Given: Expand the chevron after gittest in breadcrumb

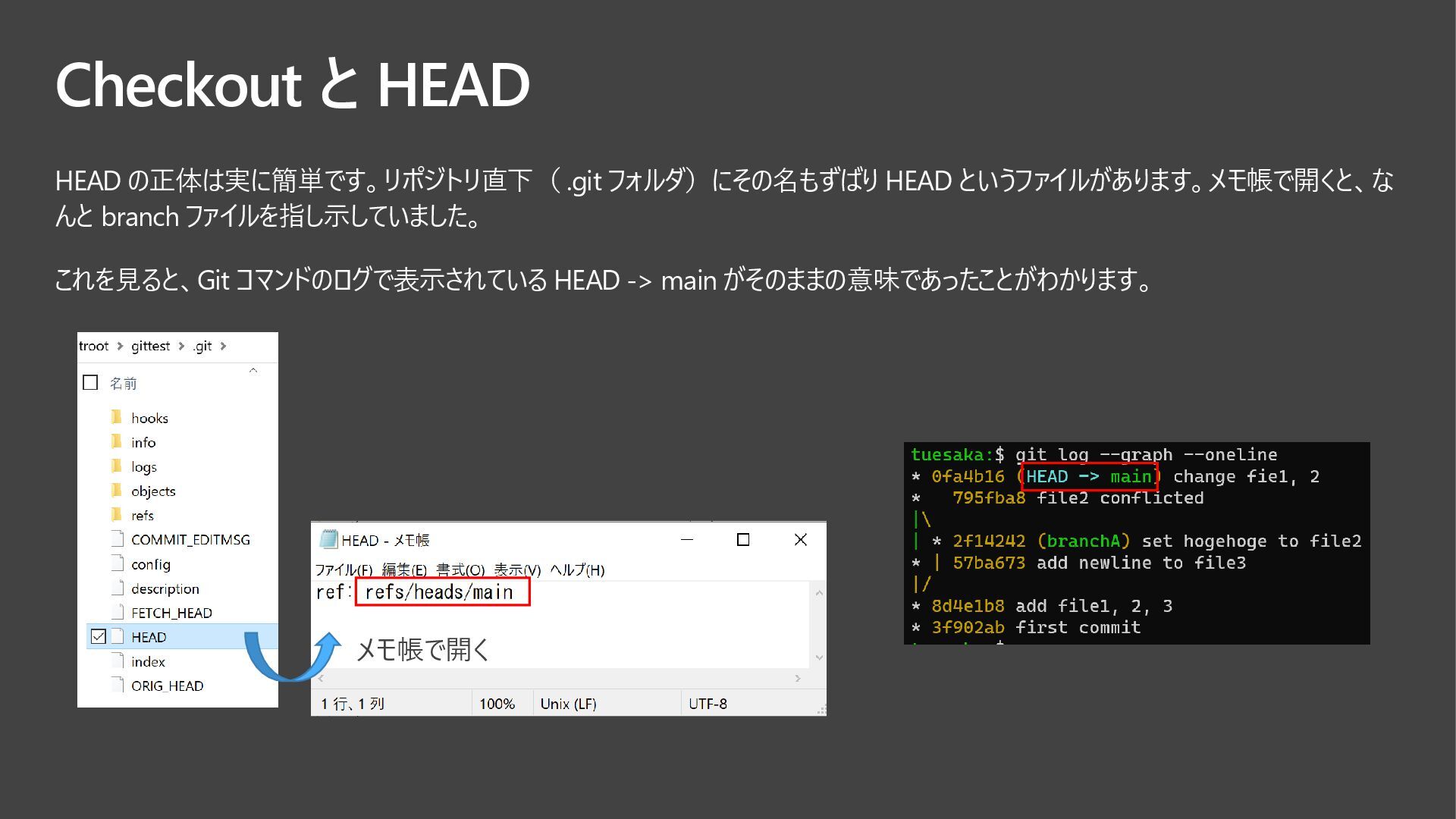Looking at the screenshot, I should 181,346.
